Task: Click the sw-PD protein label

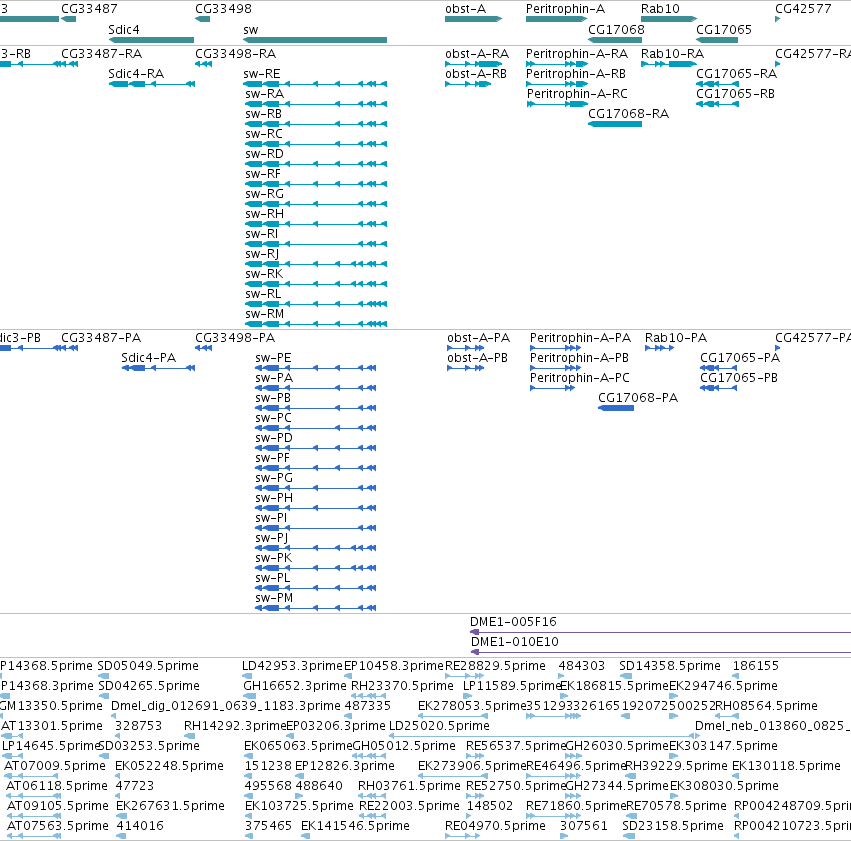Action: [x=274, y=438]
